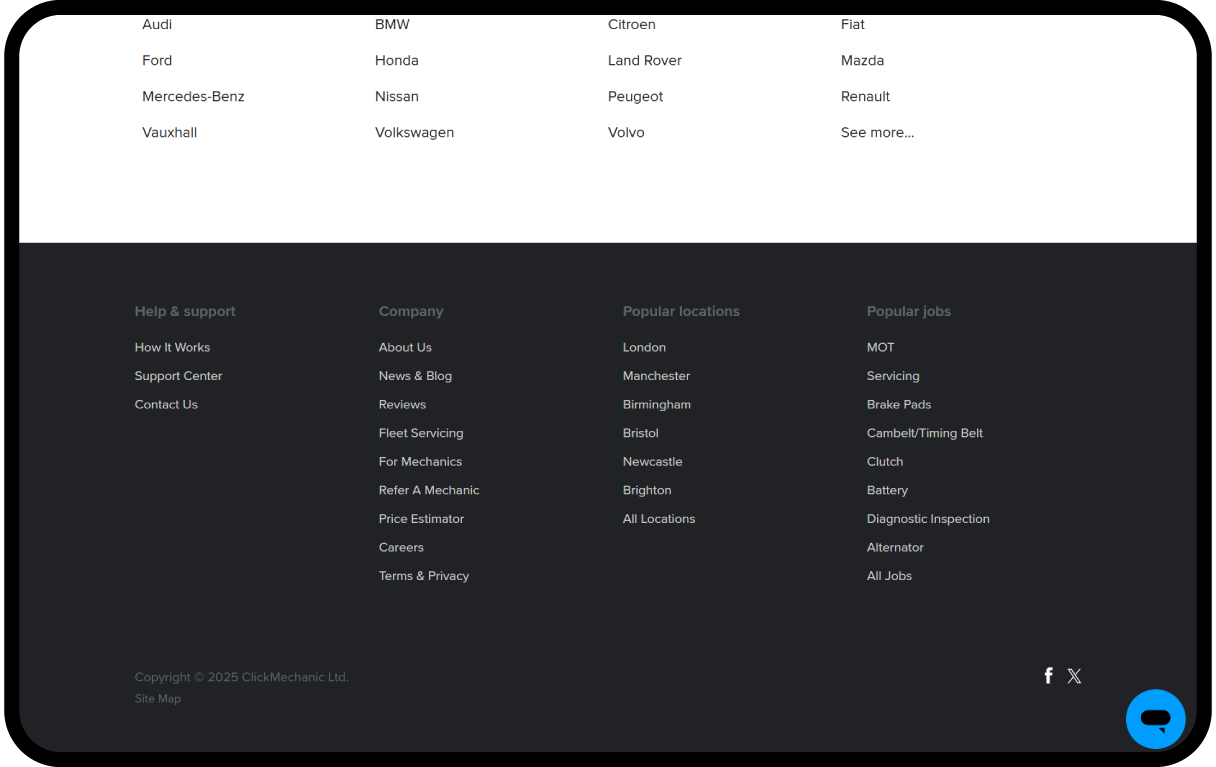This screenshot has width=1216, height=767.
Task: Visit the Careers page link
Action: point(401,547)
